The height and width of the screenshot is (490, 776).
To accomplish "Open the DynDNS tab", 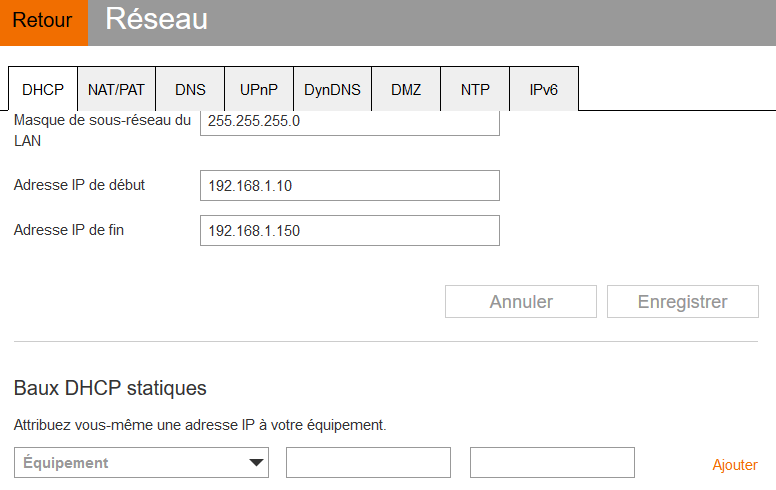I will coord(332,89).
